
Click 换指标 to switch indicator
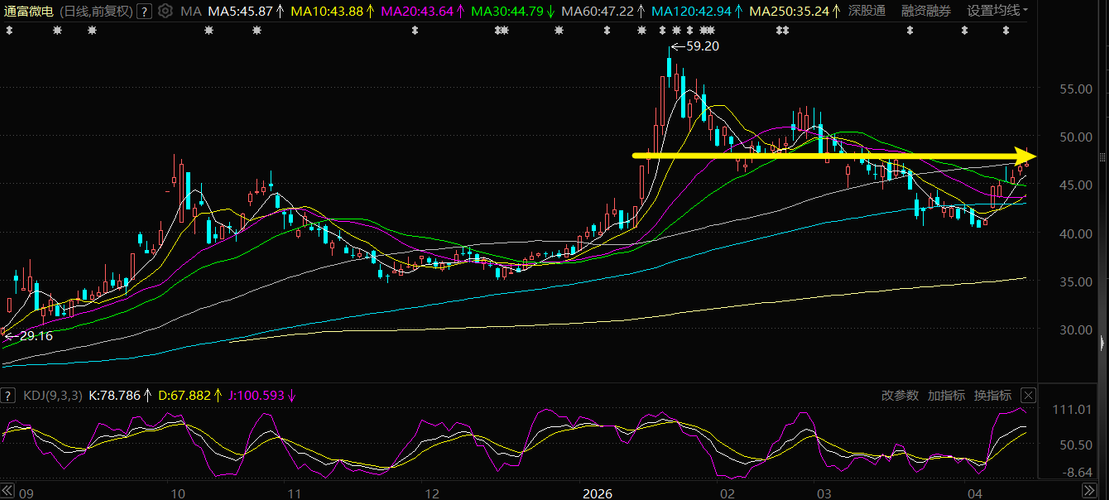(x=992, y=395)
